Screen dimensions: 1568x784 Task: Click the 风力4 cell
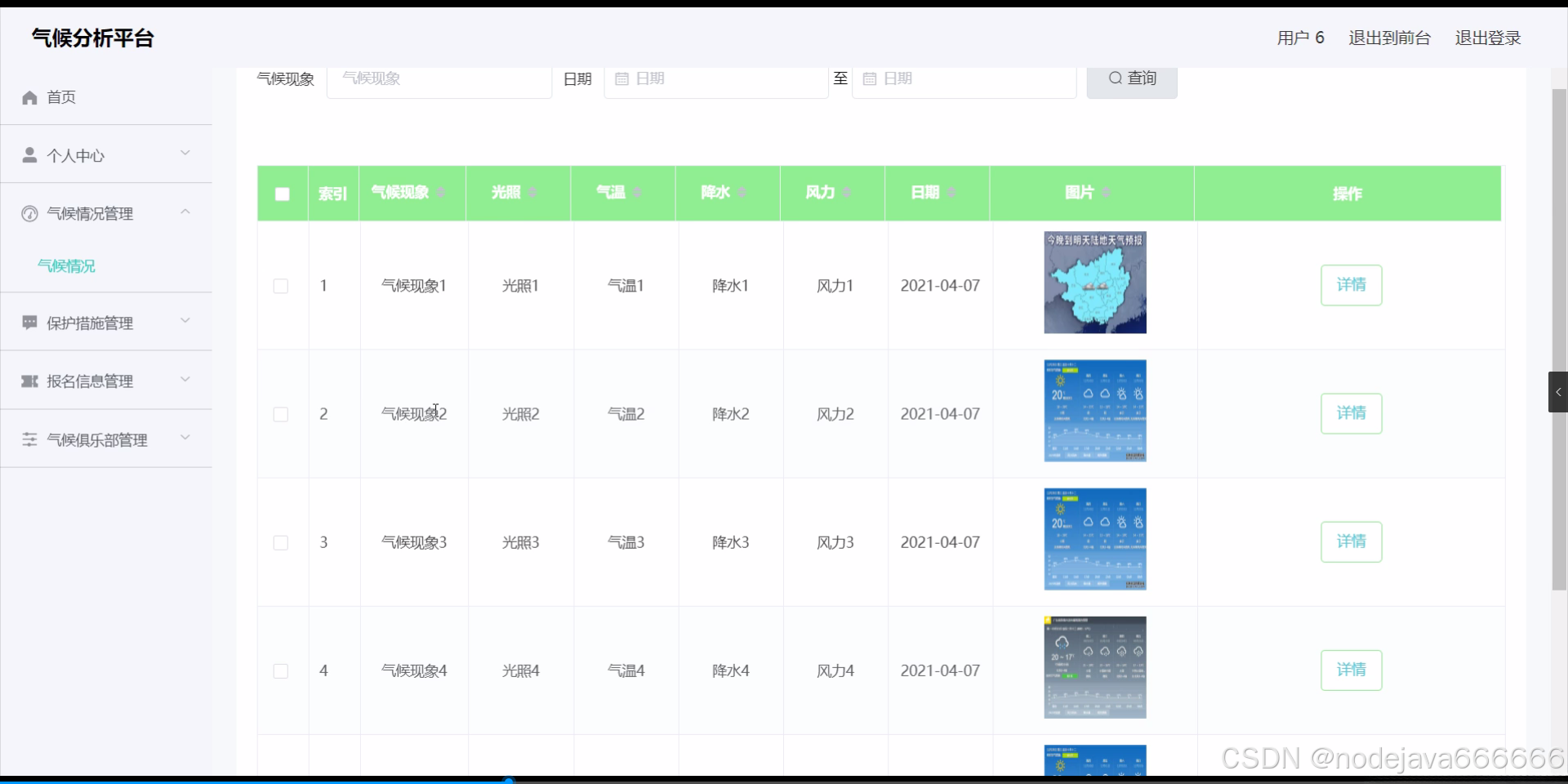click(835, 670)
